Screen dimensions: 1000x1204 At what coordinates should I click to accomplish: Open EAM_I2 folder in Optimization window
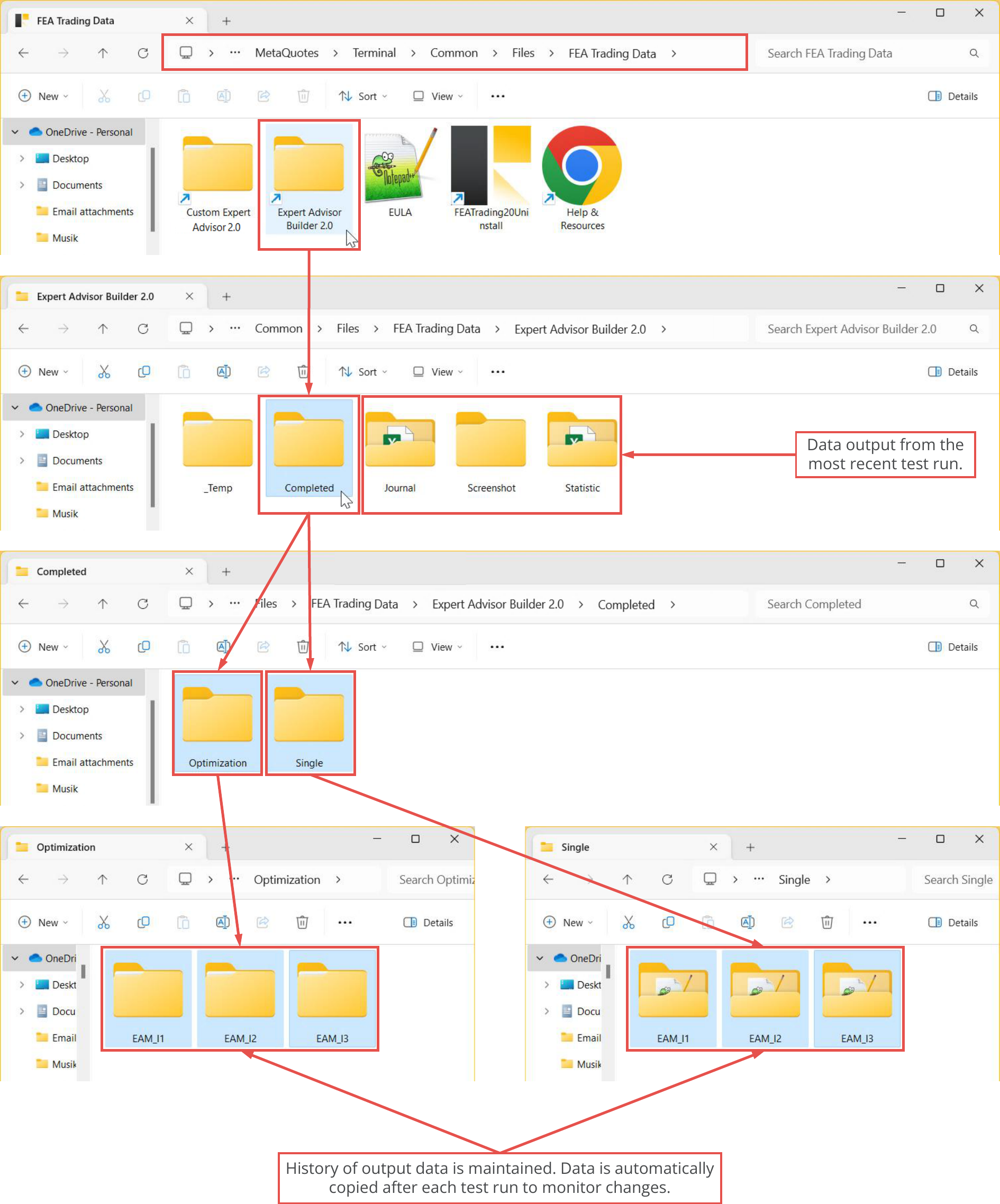tap(240, 999)
